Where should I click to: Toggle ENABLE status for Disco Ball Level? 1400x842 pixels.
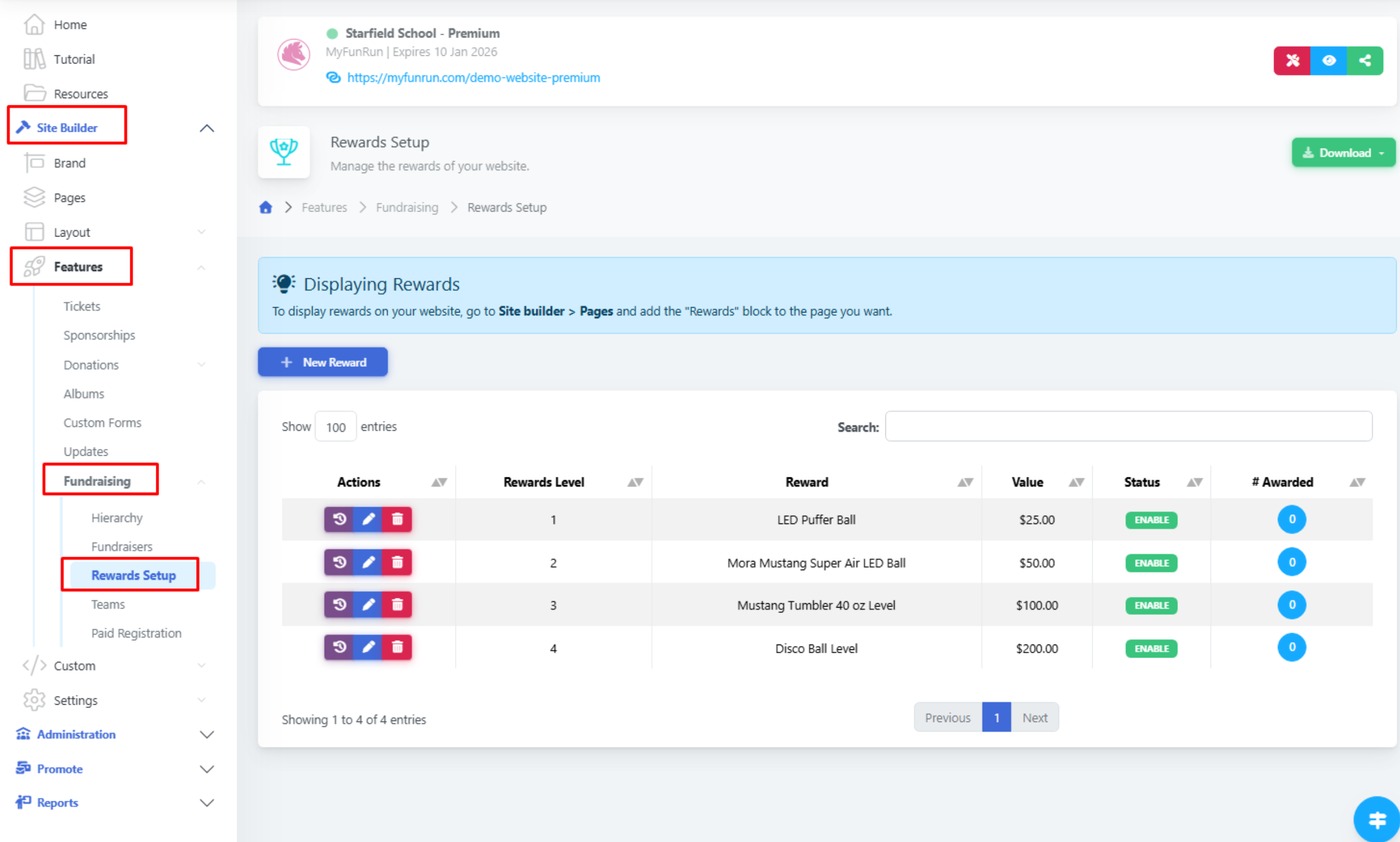click(1151, 648)
